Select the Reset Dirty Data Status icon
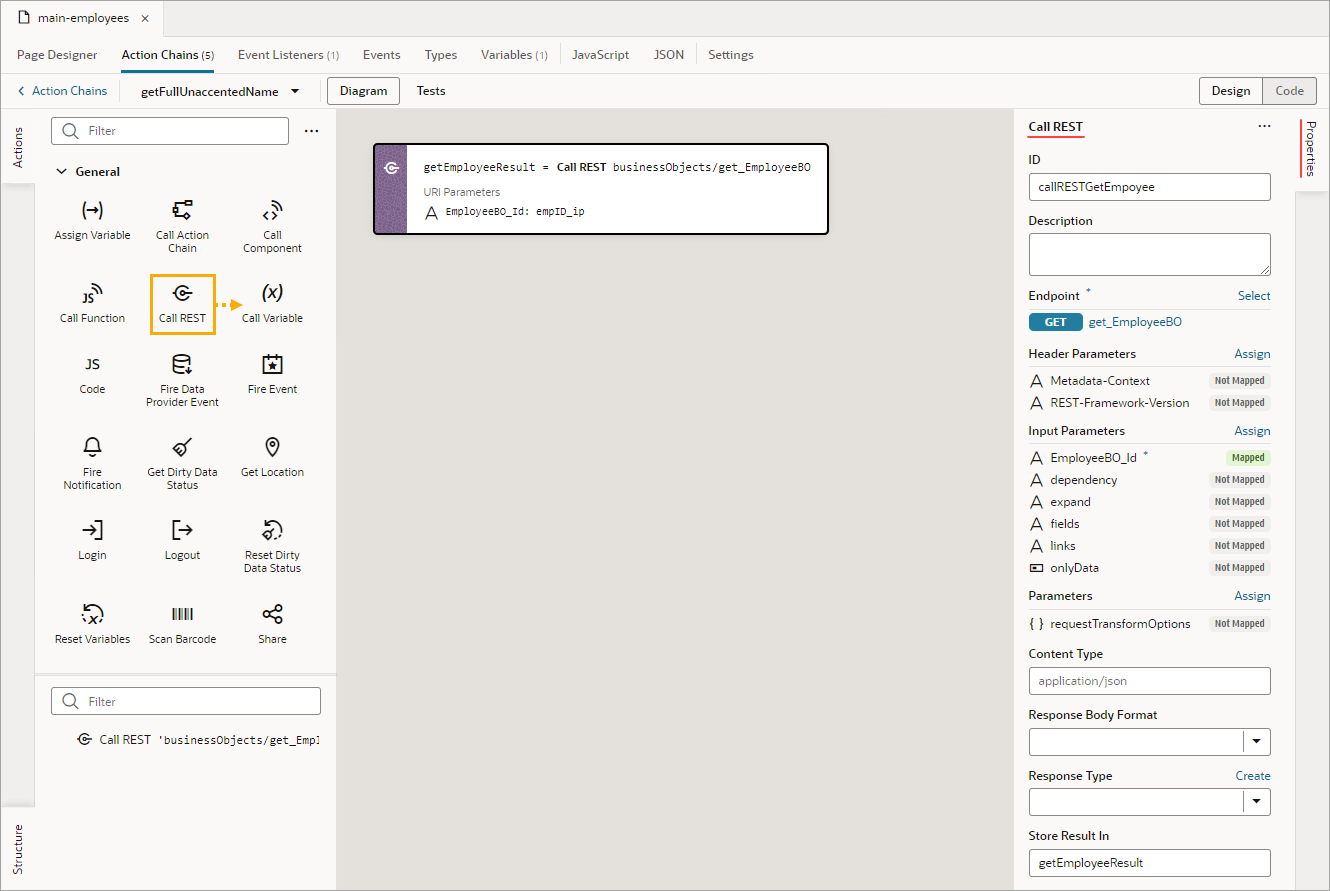Image resolution: width=1330 pixels, height=891 pixels. coord(272,530)
